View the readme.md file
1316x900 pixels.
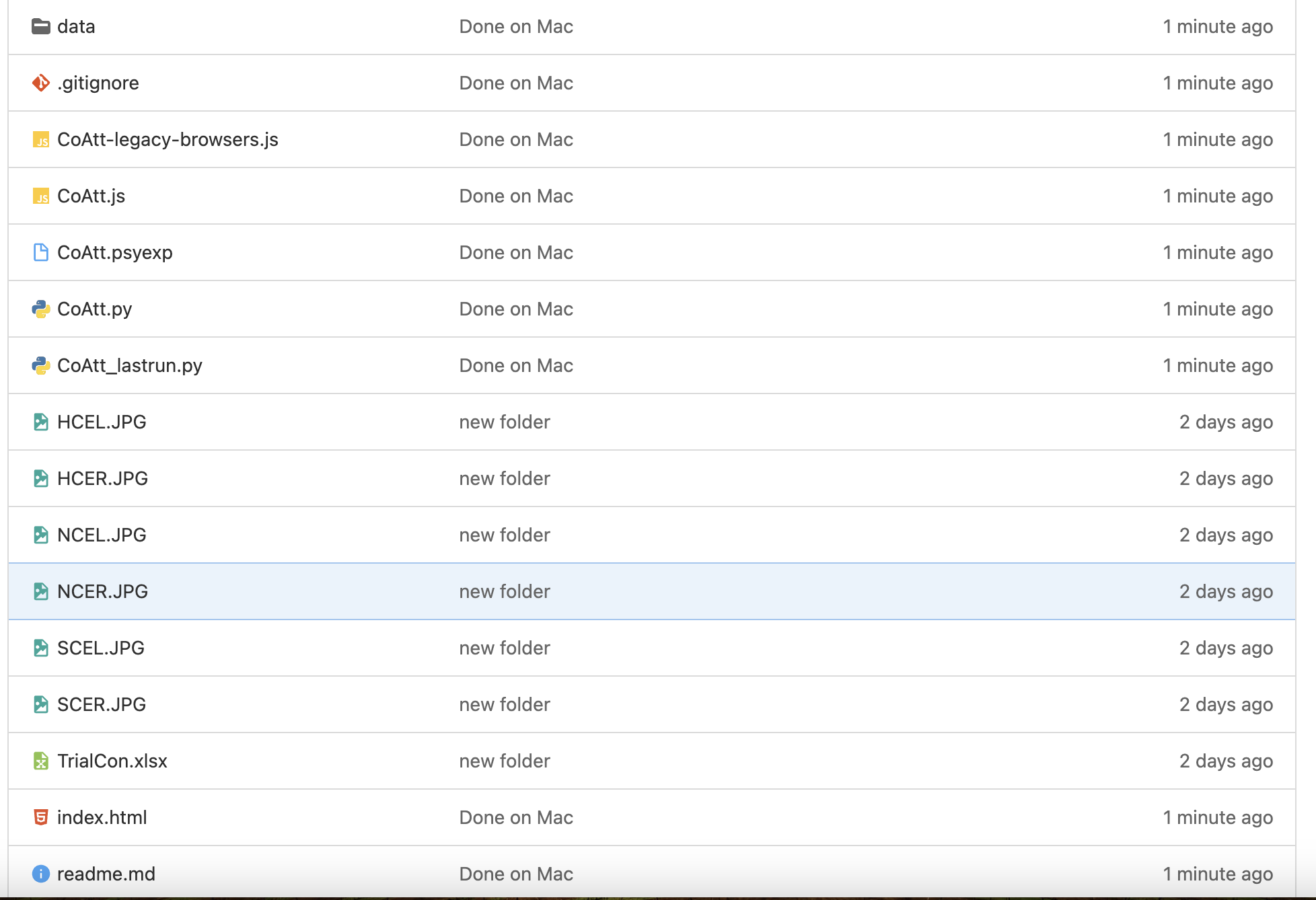(x=106, y=874)
